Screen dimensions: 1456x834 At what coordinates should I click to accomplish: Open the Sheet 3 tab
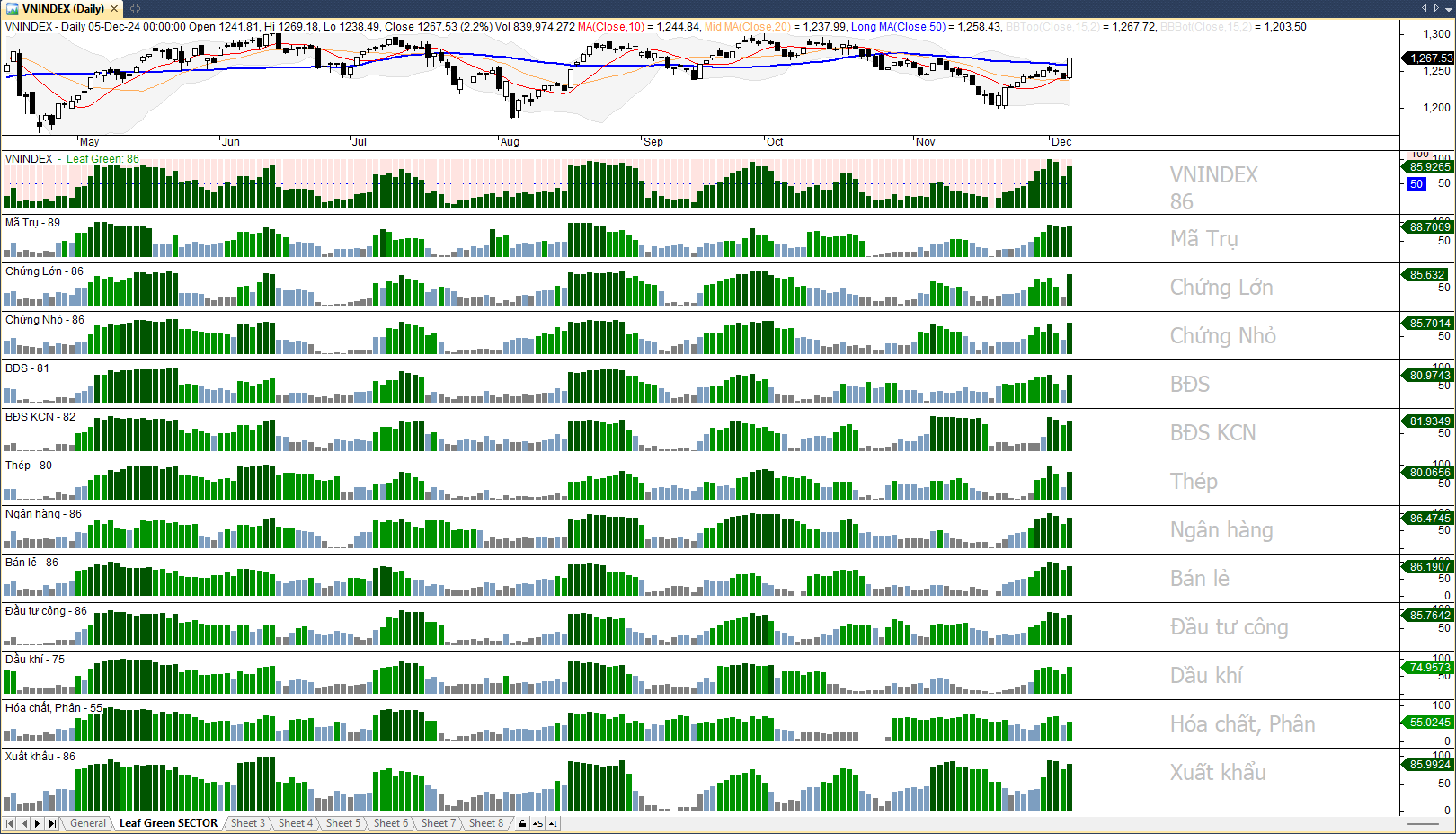pos(247,823)
